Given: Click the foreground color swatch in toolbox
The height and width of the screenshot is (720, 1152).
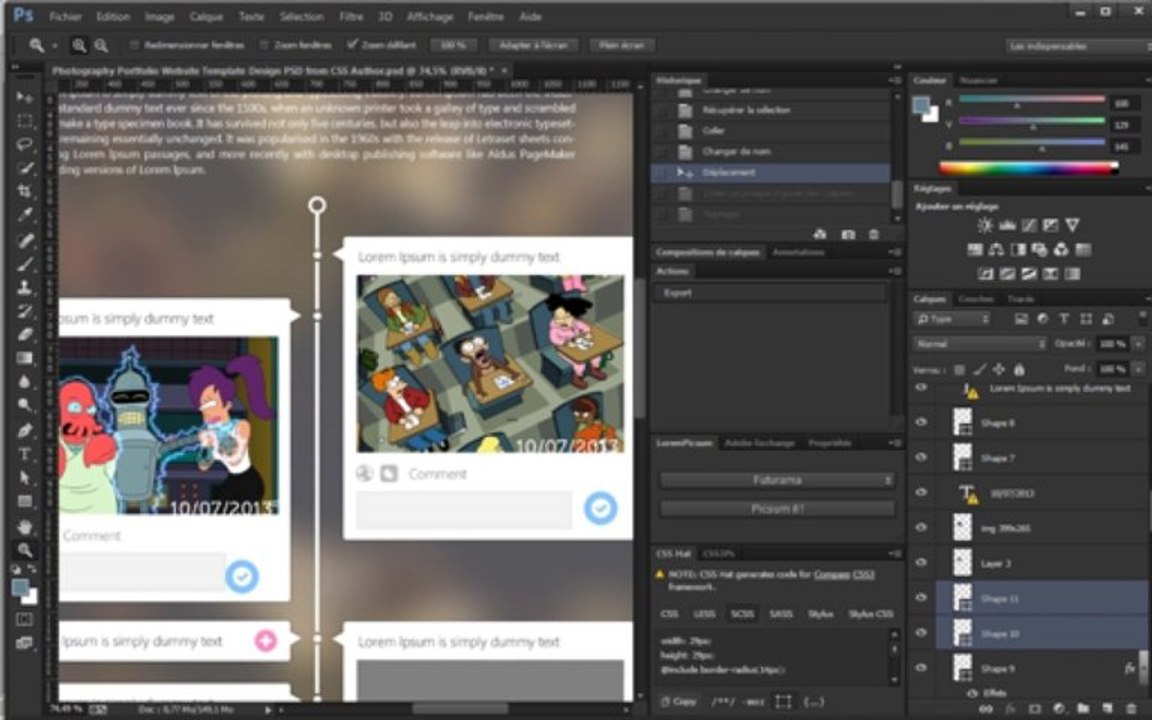Looking at the screenshot, I should (21, 588).
